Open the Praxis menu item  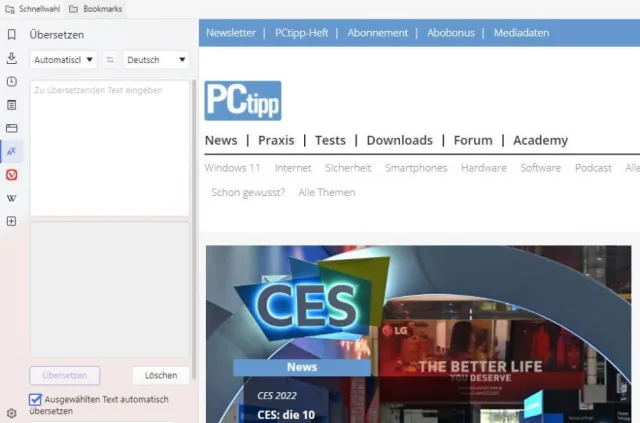click(276, 140)
